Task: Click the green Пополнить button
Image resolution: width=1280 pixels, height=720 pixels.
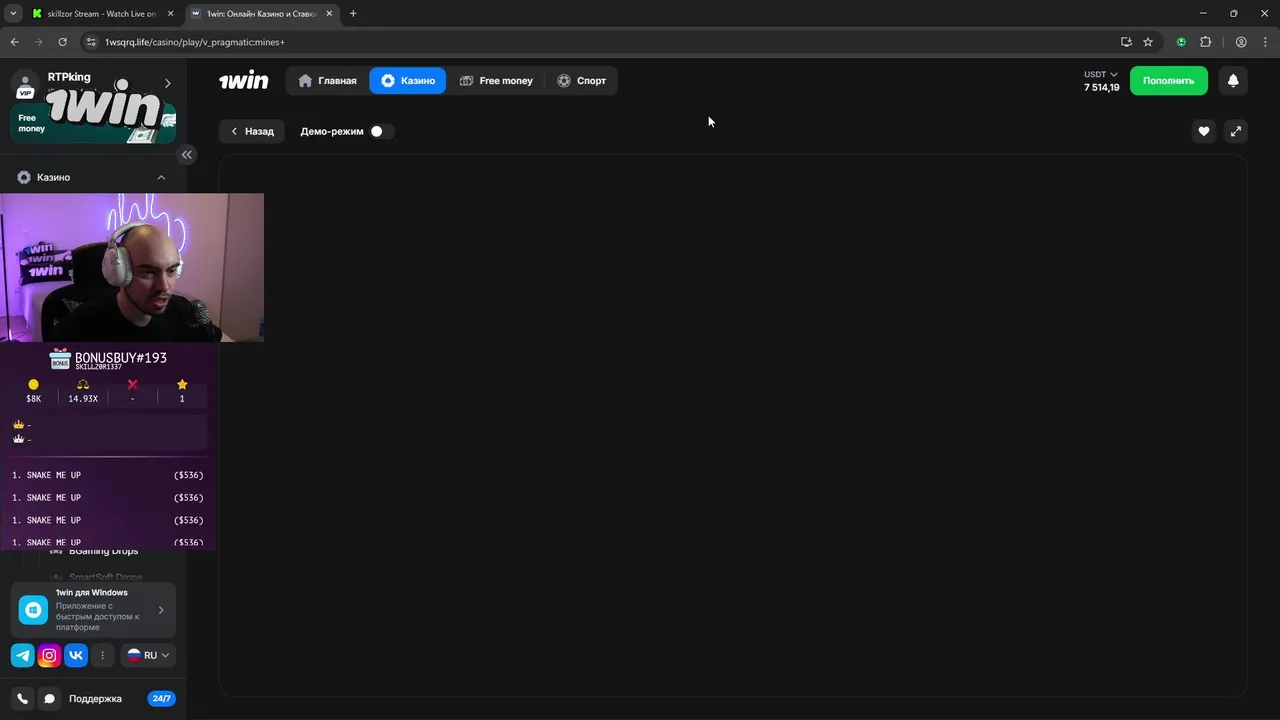Action: (1169, 81)
